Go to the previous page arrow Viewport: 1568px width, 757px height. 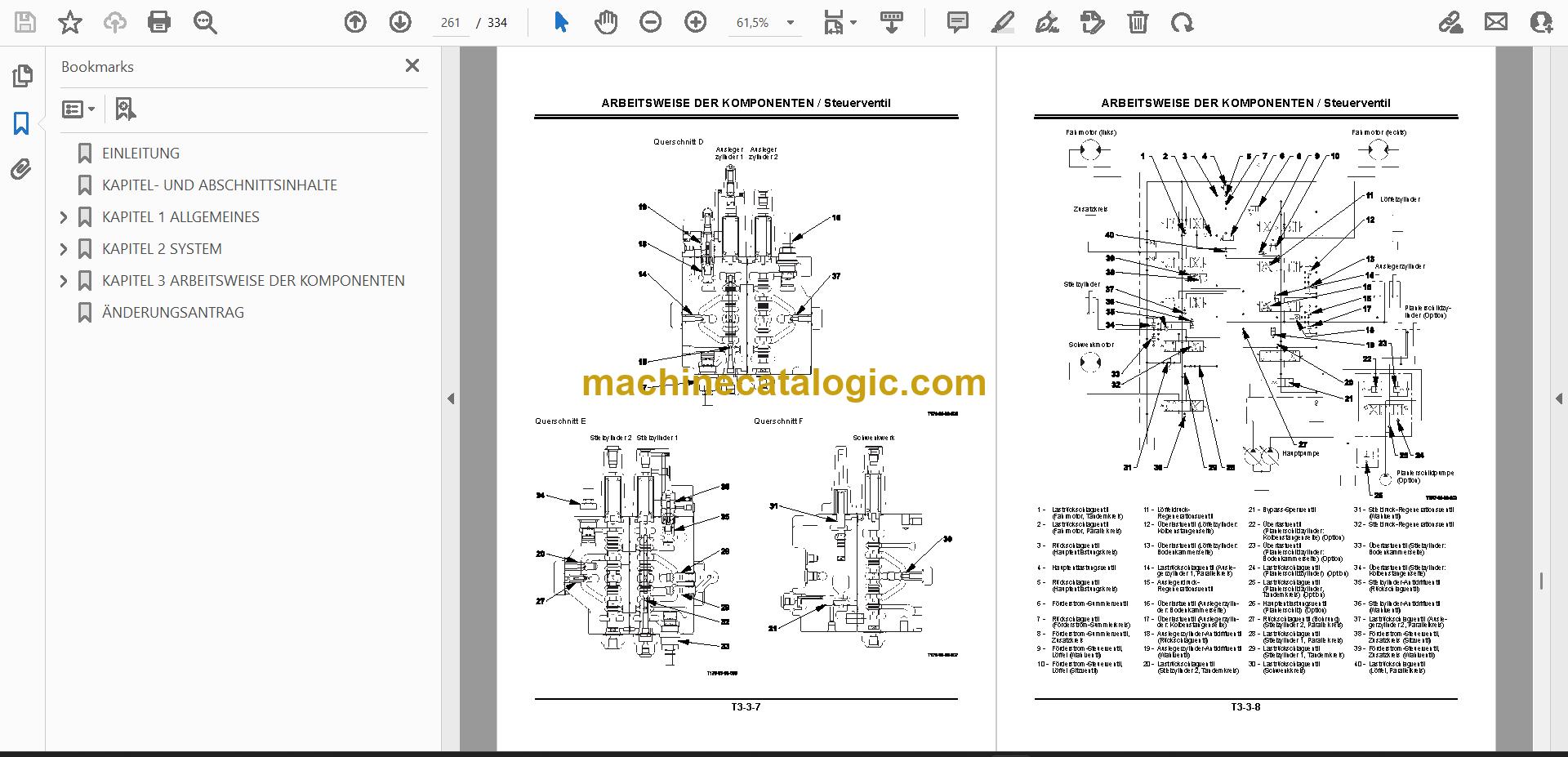point(355,22)
